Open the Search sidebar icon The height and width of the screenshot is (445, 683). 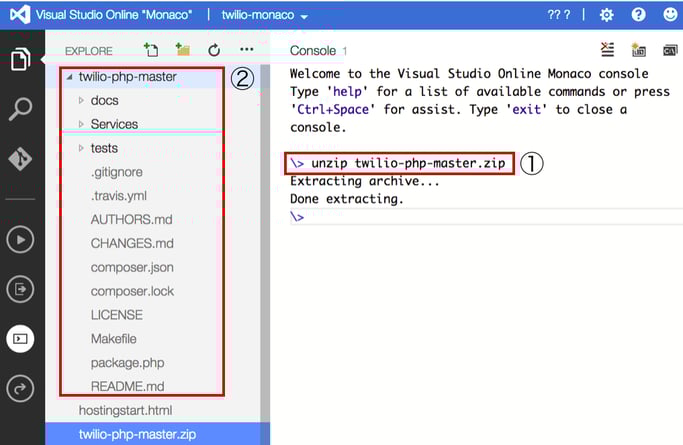coord(20,109)
